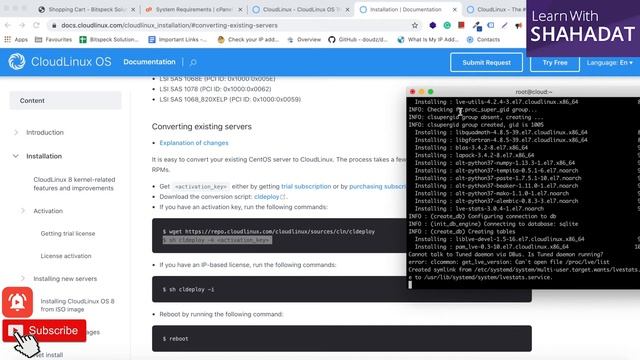This screenshot has height=360, width=640.
Task: Click the Documentation header link
Action: (x=149, y=62)
